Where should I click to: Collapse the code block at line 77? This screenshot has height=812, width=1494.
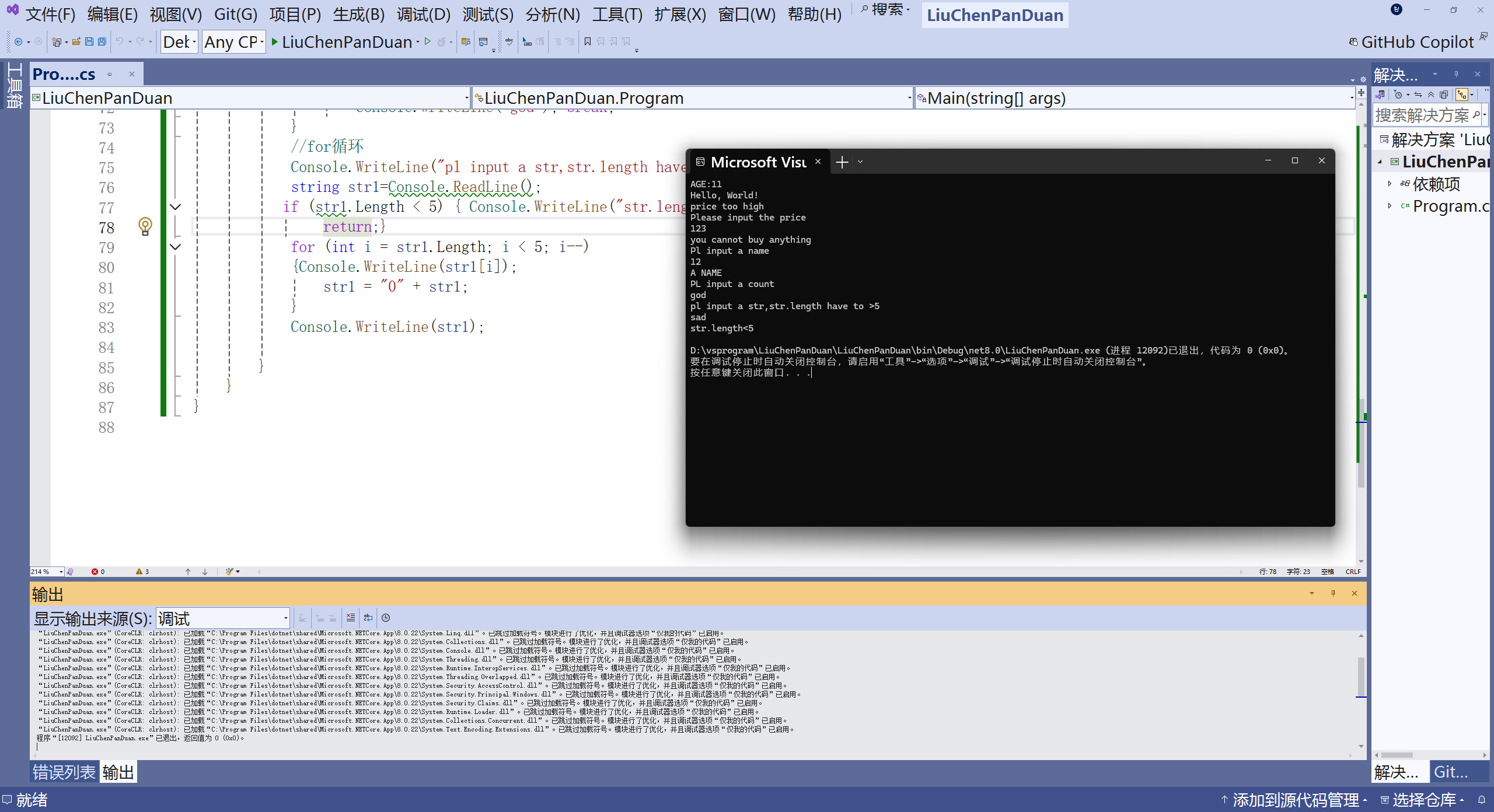coord(175,206)
